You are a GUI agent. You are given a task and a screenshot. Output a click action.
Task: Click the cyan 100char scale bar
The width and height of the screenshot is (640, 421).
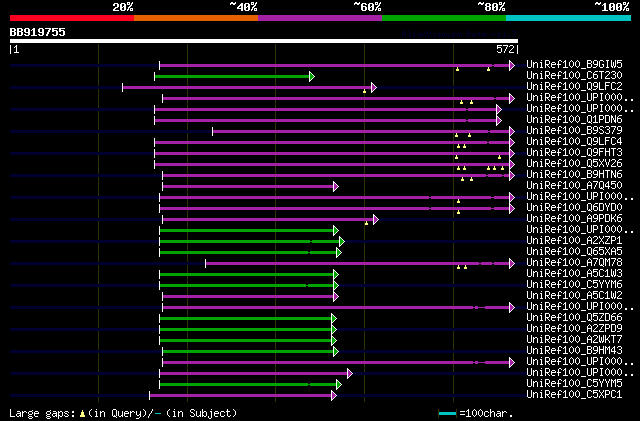[447, 414]
